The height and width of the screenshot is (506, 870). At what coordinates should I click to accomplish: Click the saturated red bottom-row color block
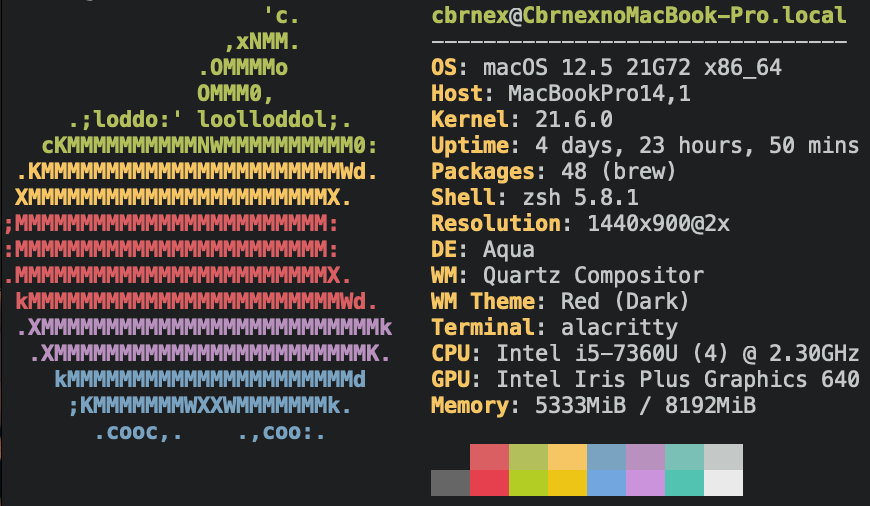[x=489, y=483]
